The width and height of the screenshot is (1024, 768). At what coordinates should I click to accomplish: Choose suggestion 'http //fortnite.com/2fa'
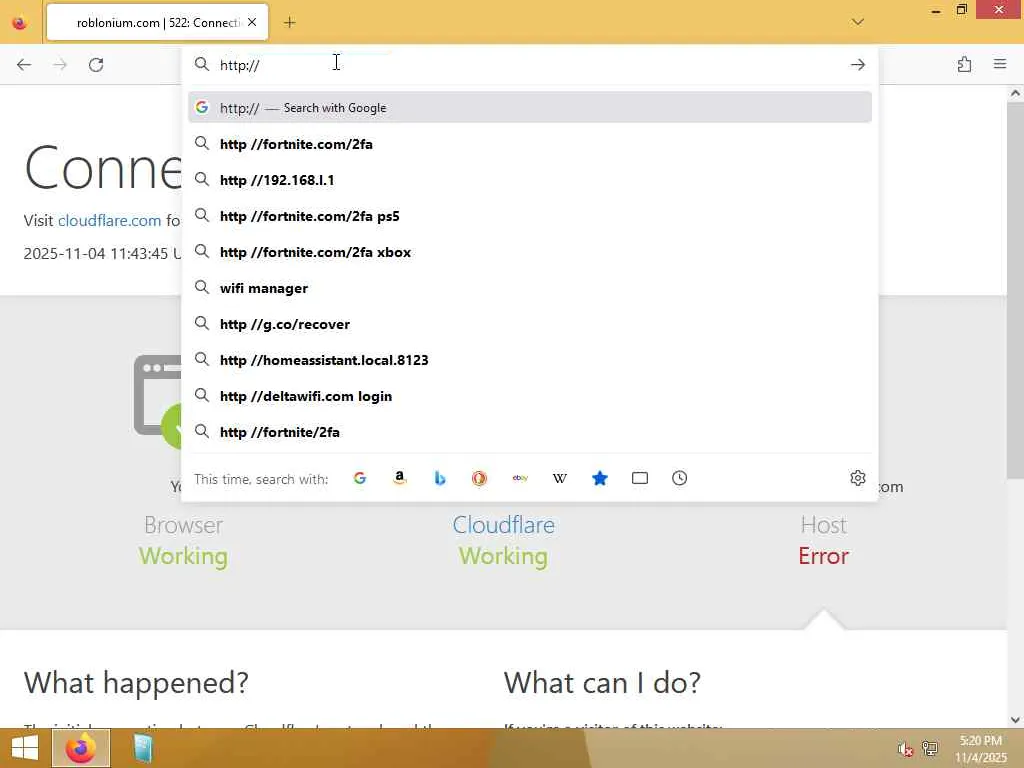pos(530,144)
